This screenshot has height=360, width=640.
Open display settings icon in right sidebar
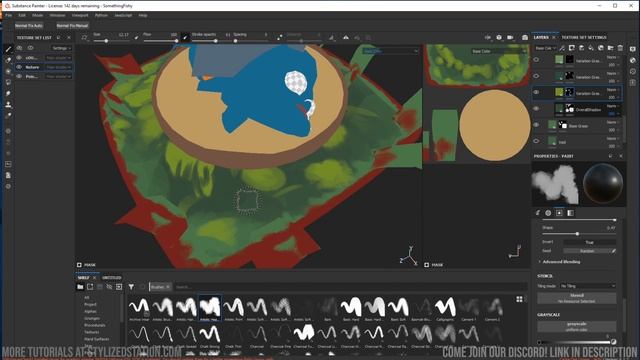point(633,49)
